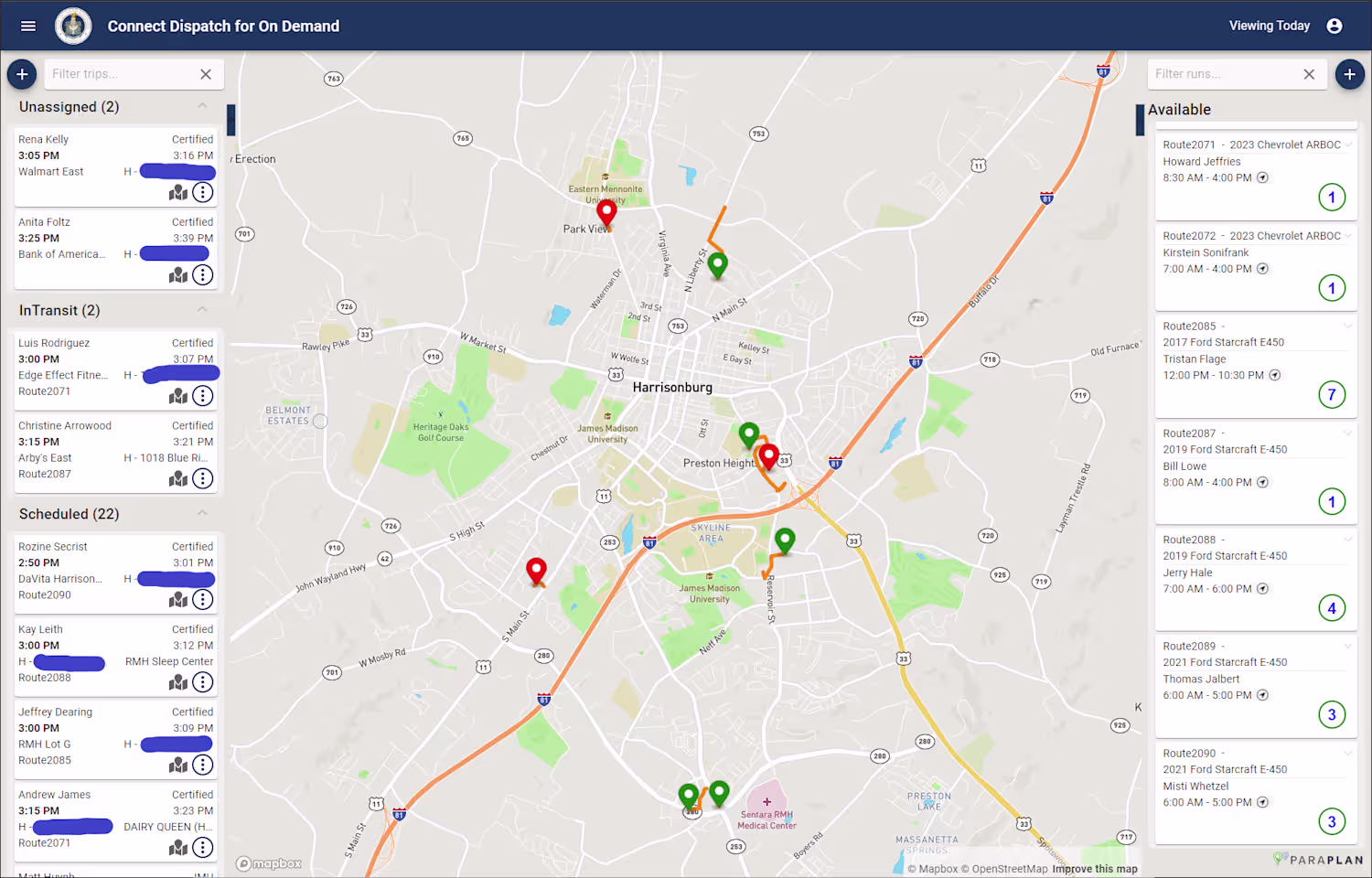Show Rozine Secrist's trip on the map
Viewport: 1372px width, 878px height.
pyautogui.click(x=178, y=599)
